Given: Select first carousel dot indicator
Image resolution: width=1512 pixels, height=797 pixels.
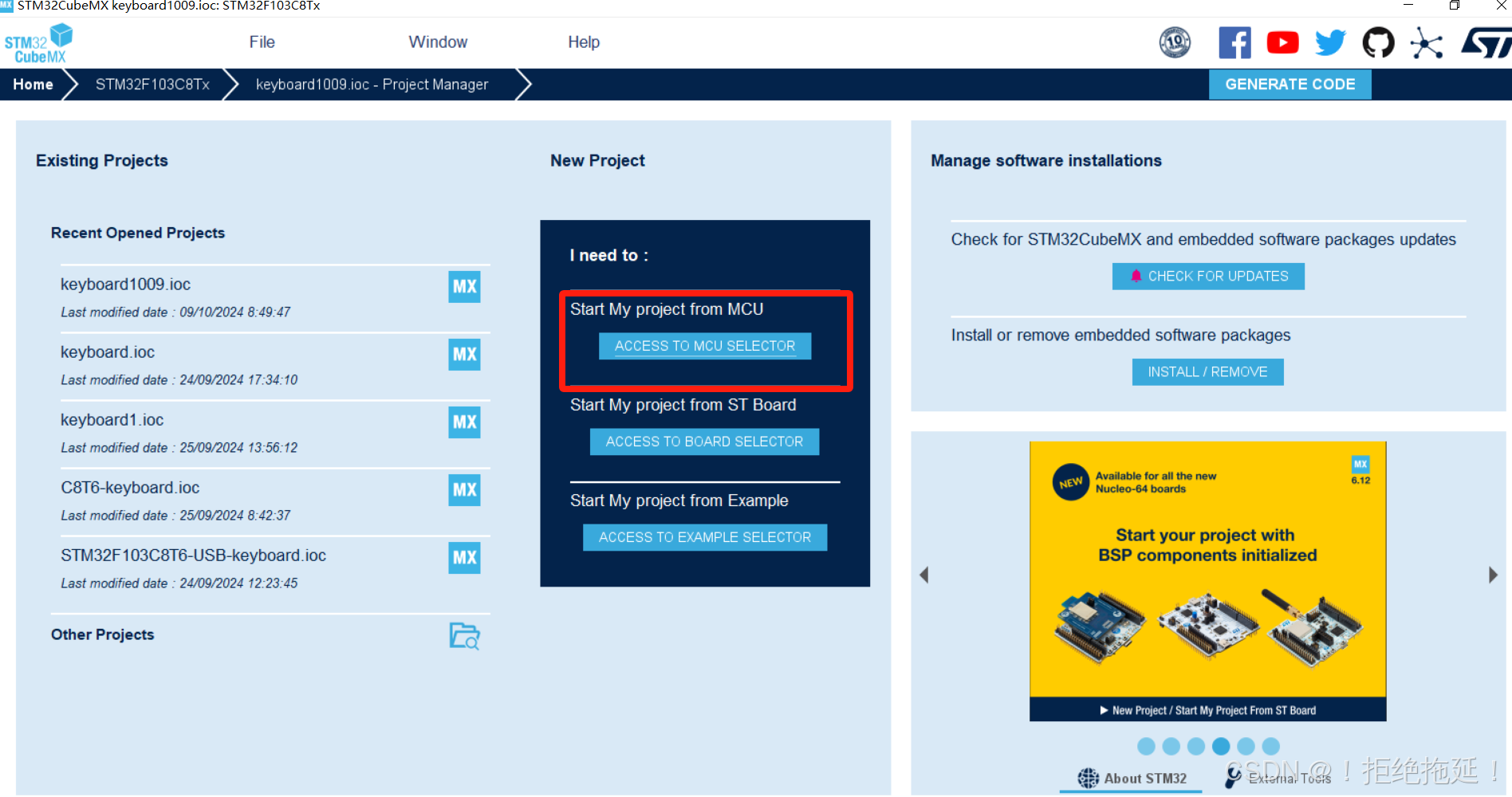Looking at the screenshot, I should point(1146,746).
